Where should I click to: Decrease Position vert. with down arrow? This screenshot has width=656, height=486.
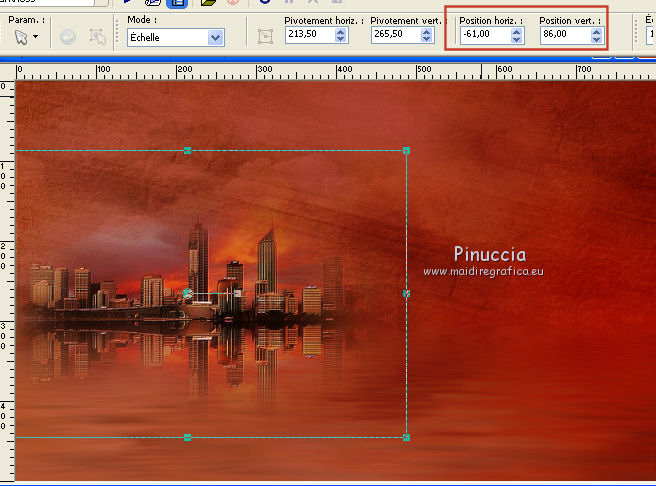(x=597, y=38)
